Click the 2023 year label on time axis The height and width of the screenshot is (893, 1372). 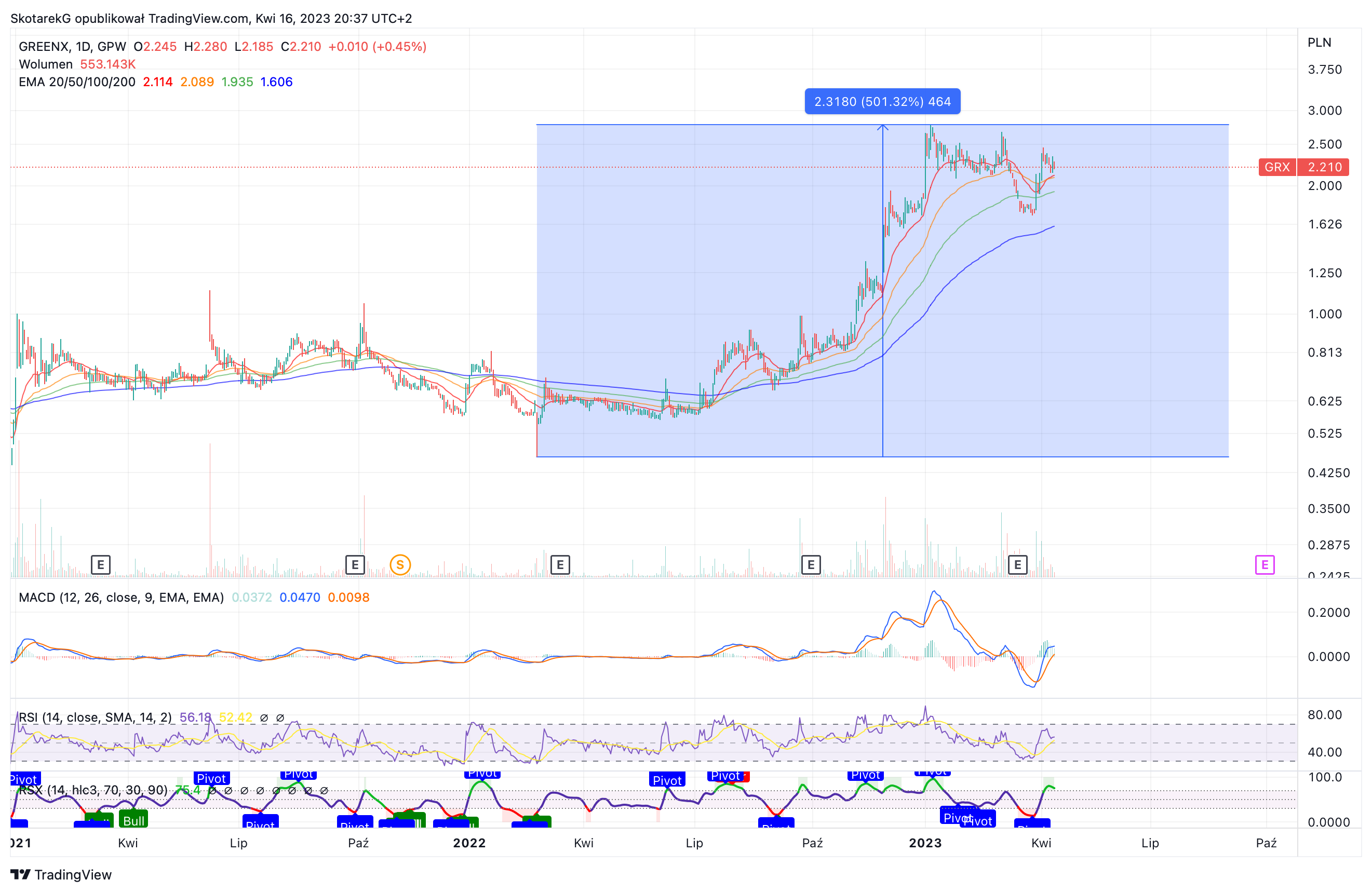pos(925,843)
